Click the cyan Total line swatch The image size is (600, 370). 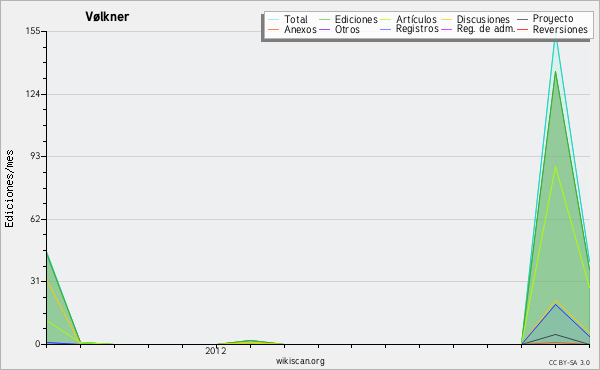274,19
